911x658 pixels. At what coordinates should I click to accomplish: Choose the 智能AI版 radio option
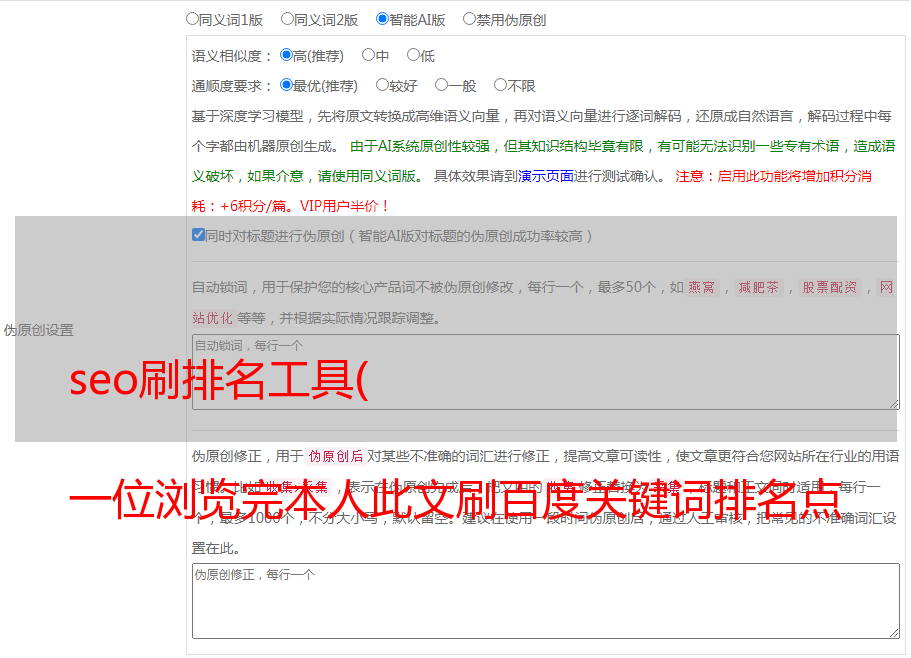382,19
